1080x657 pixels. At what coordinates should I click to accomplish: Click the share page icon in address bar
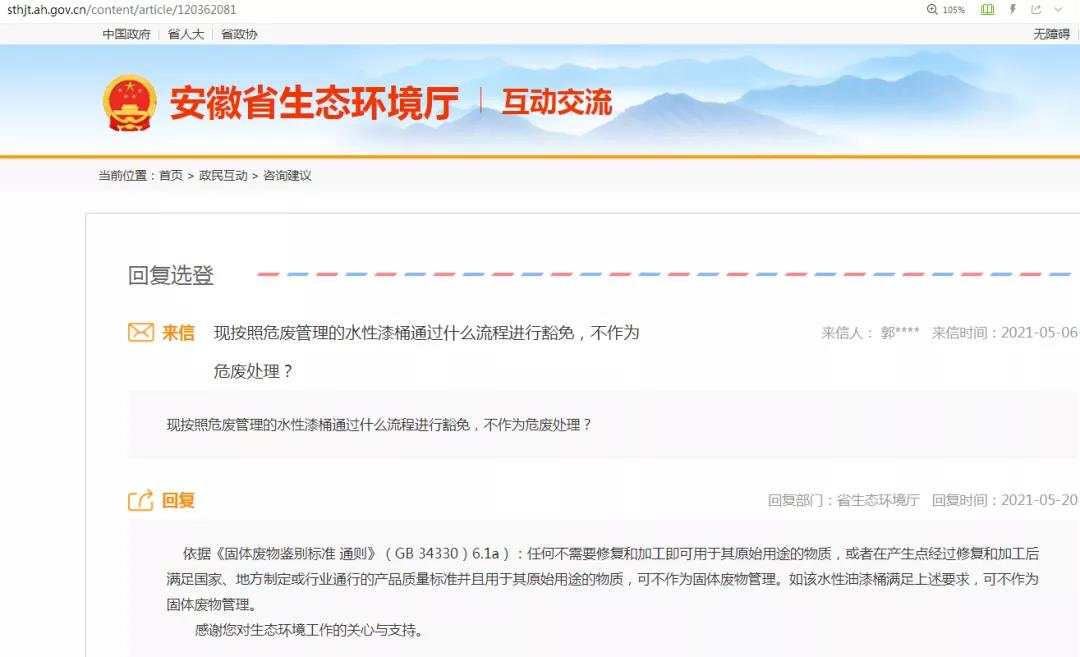coord(1036,10)
